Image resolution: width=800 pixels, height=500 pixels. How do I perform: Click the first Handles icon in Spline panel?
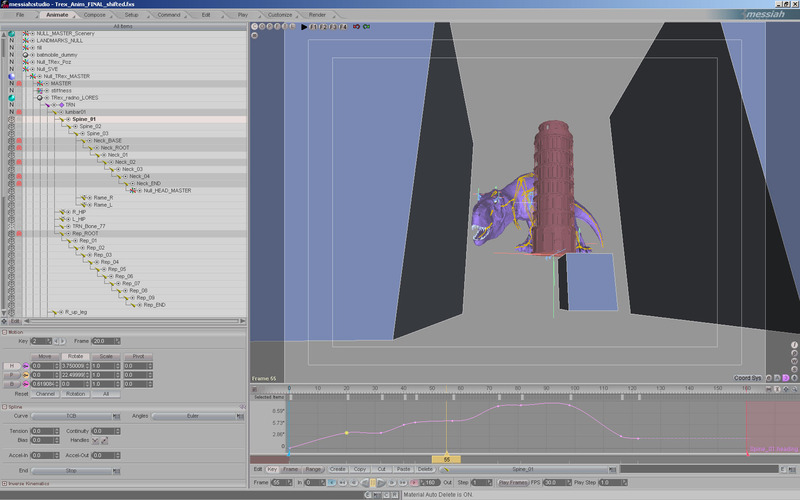point(96,439)
